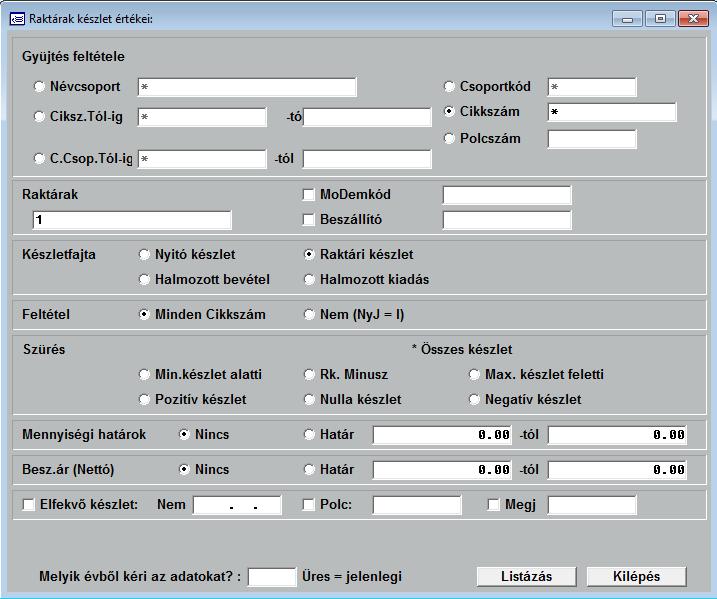Enable the MoDemkód checkbox
The height and width of the screenshot is (599, 717).
(x=309, y=195)
